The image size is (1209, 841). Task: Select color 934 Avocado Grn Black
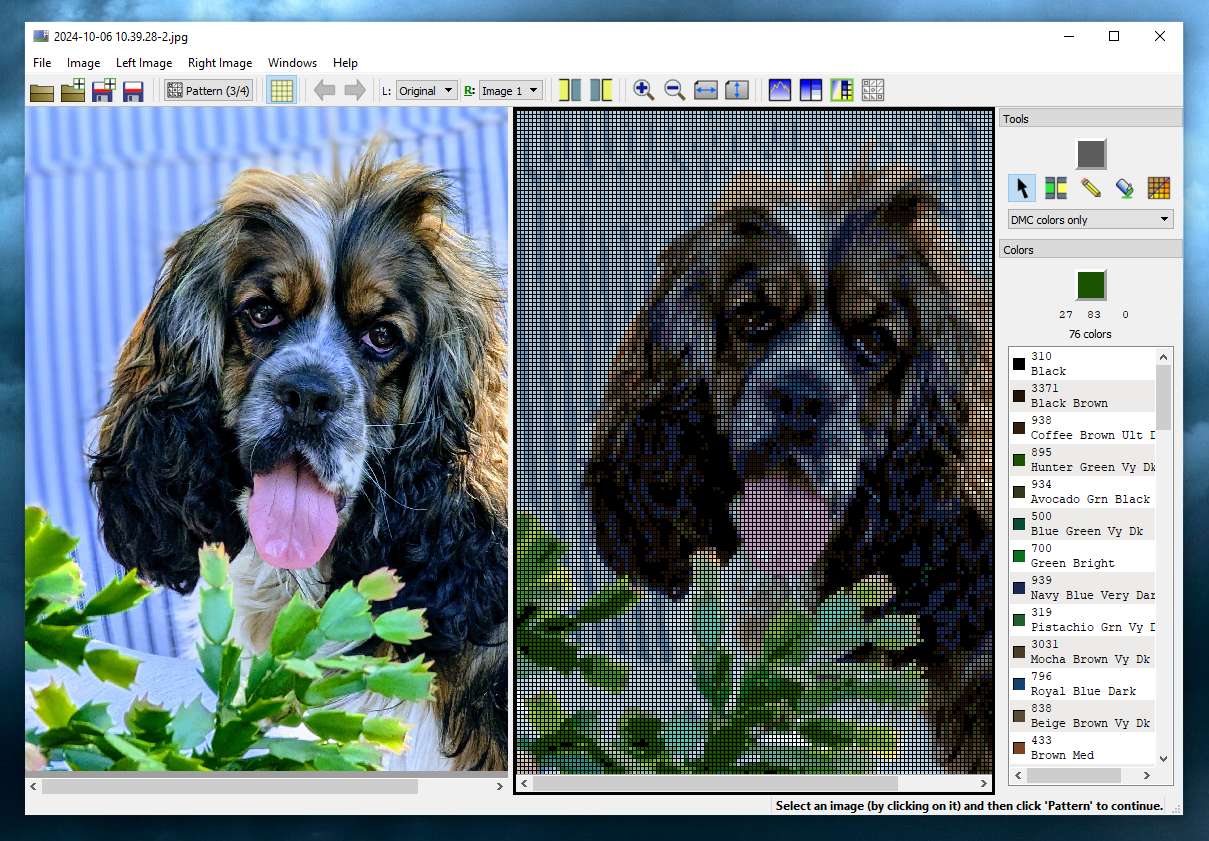point(1082,492)
